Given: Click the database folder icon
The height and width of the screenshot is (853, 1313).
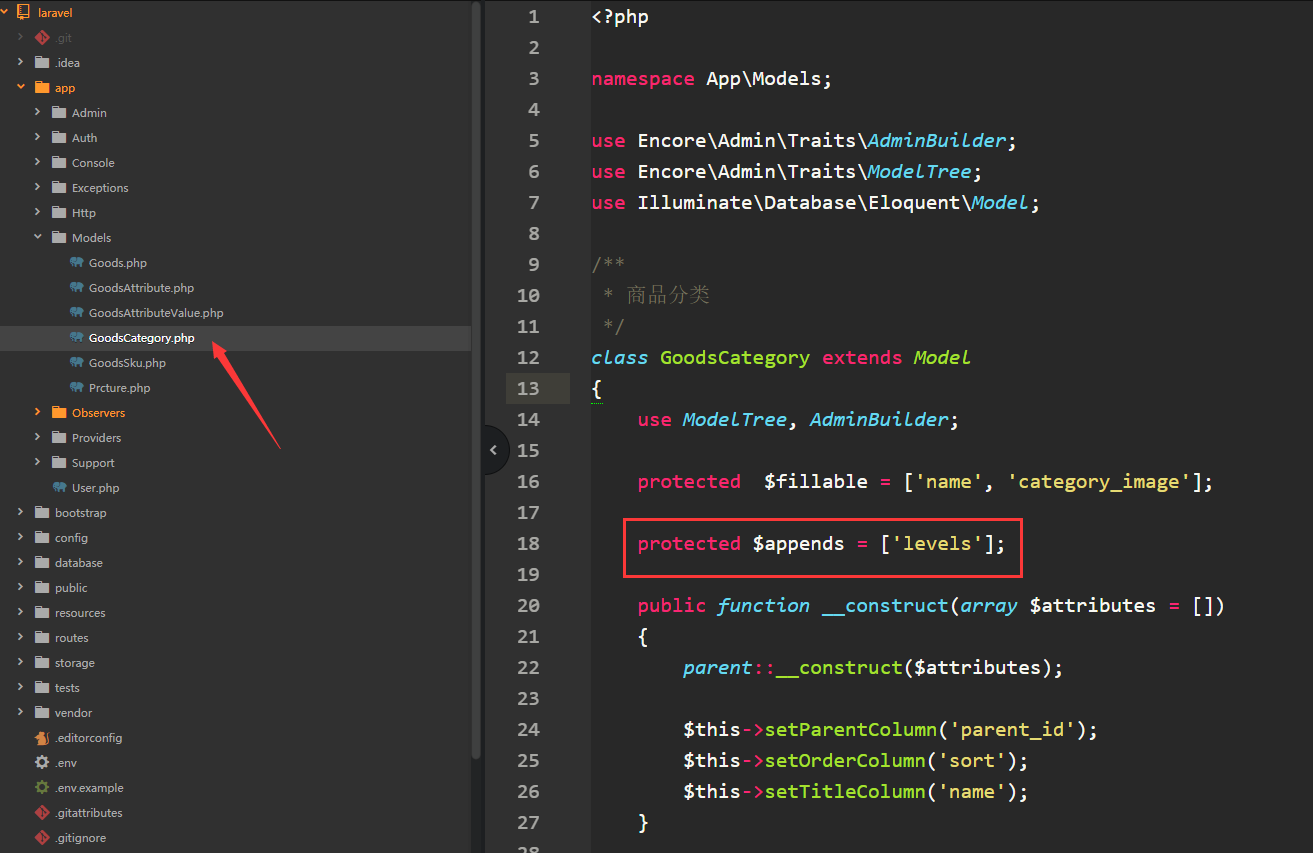Looking at the screenshot, I should pos(42,562).
